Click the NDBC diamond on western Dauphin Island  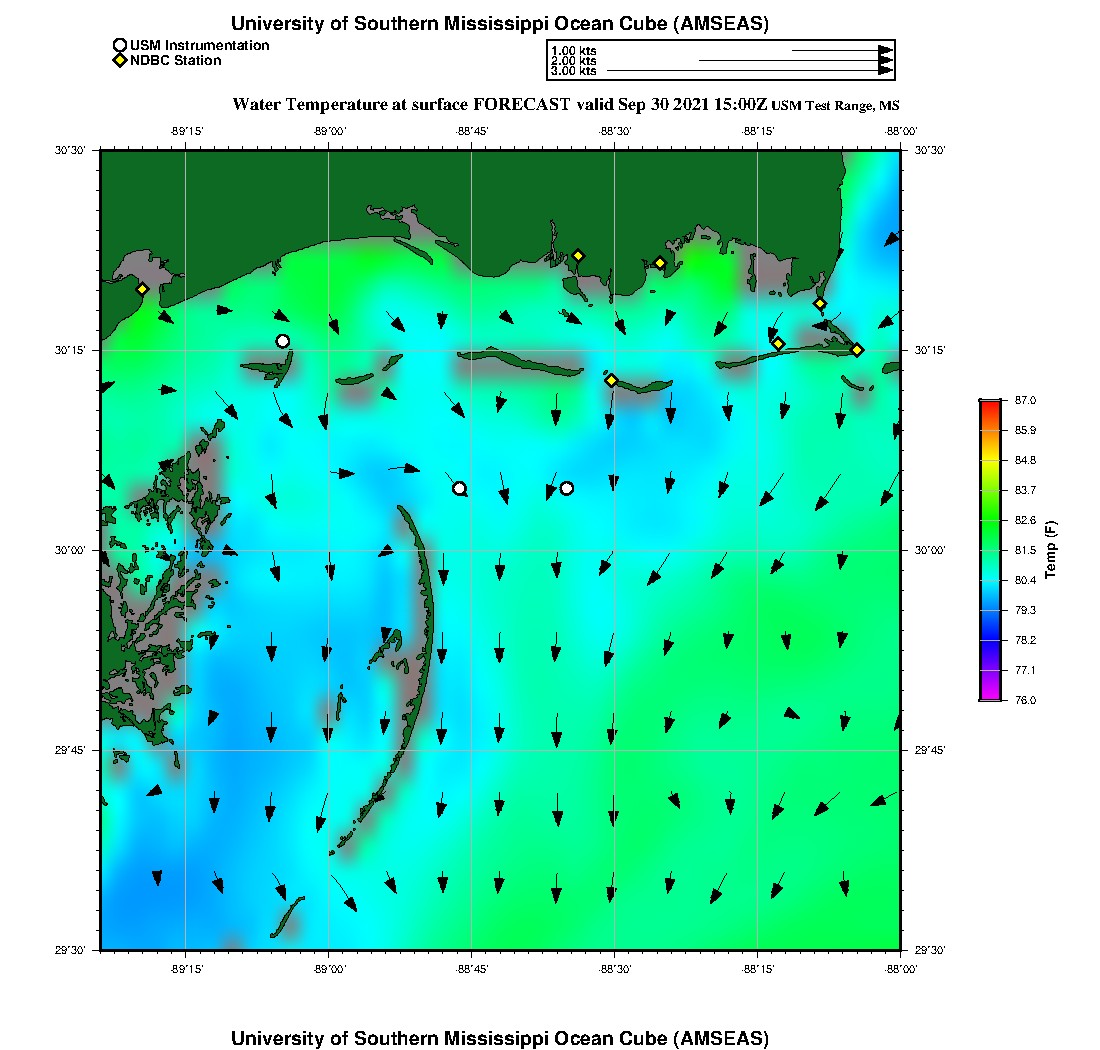778,344
